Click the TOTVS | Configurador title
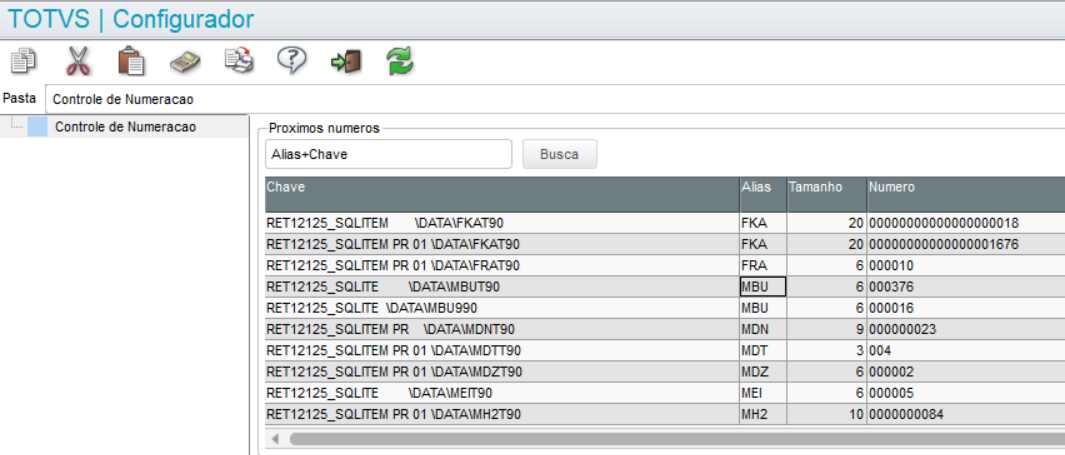The height and width of the screenshot is (455, 1065). click(x=130, y=19)
